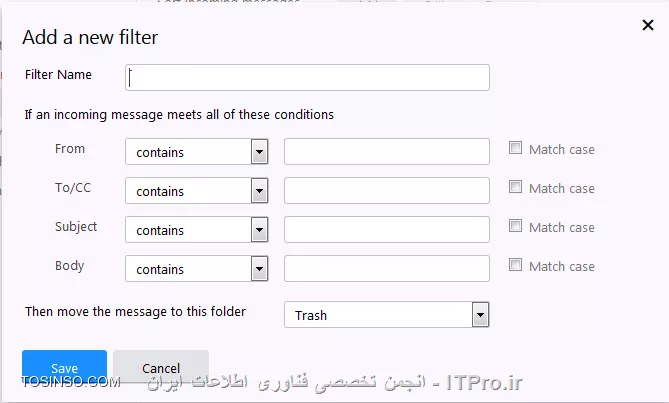The width and height of the screenshot is (669, 403).
Task: Enable Match case for From row
Action: (x=515, y=148)
